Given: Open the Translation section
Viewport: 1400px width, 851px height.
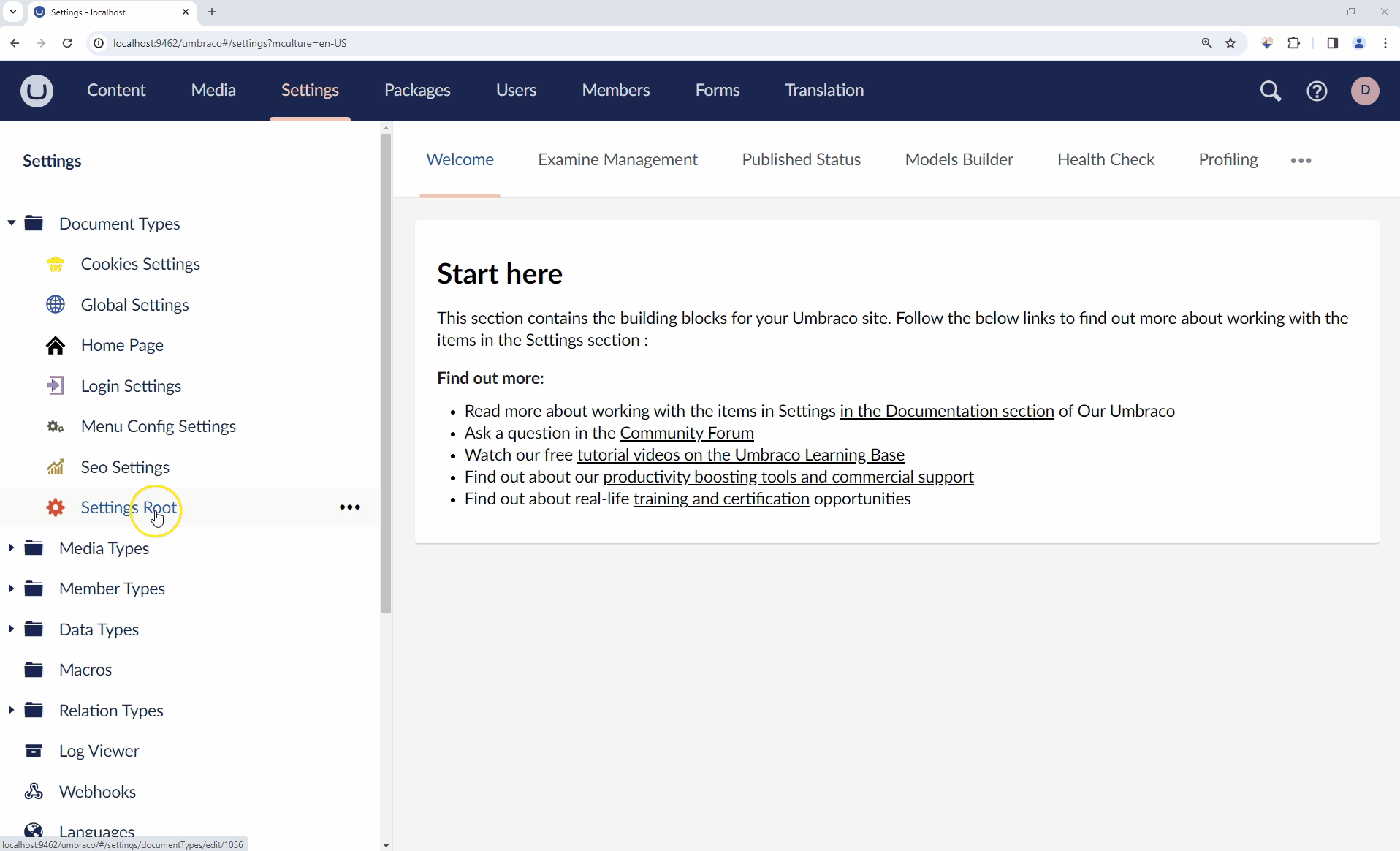Looking at the screenshot, I should click(824, 90).
